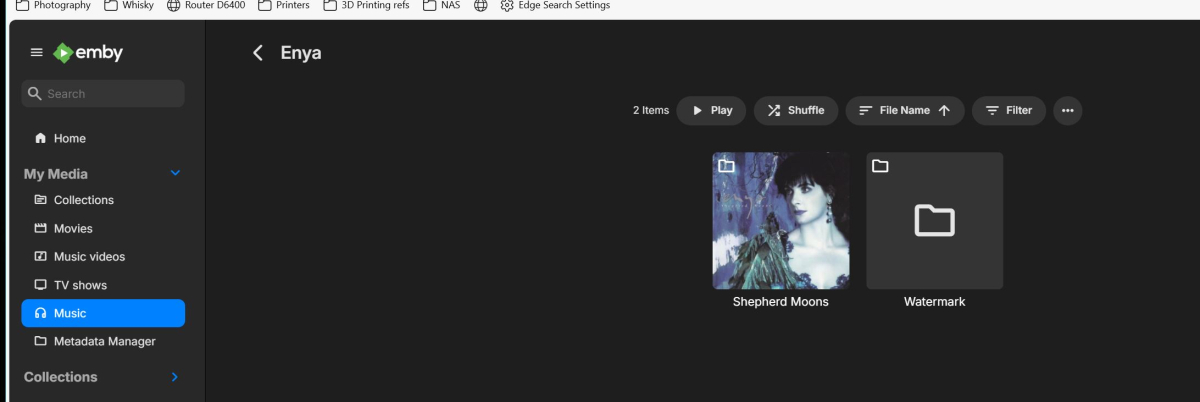The height and width of the screenshot is (402, 1200).
Task: Click the unlabeled globe bookmark before Edge Search Settings
Action: 481,5
